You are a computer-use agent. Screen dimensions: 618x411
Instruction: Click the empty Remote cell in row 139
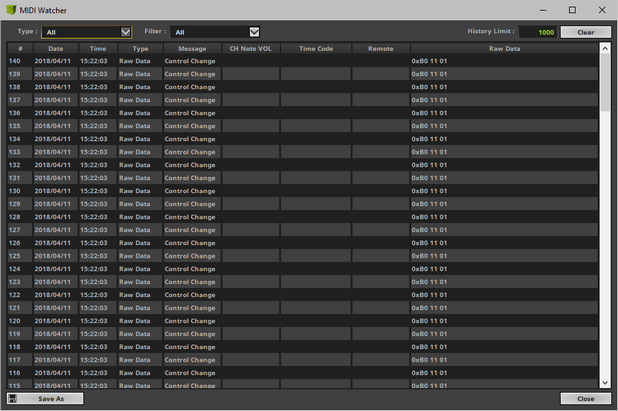(x=381, y=74)
